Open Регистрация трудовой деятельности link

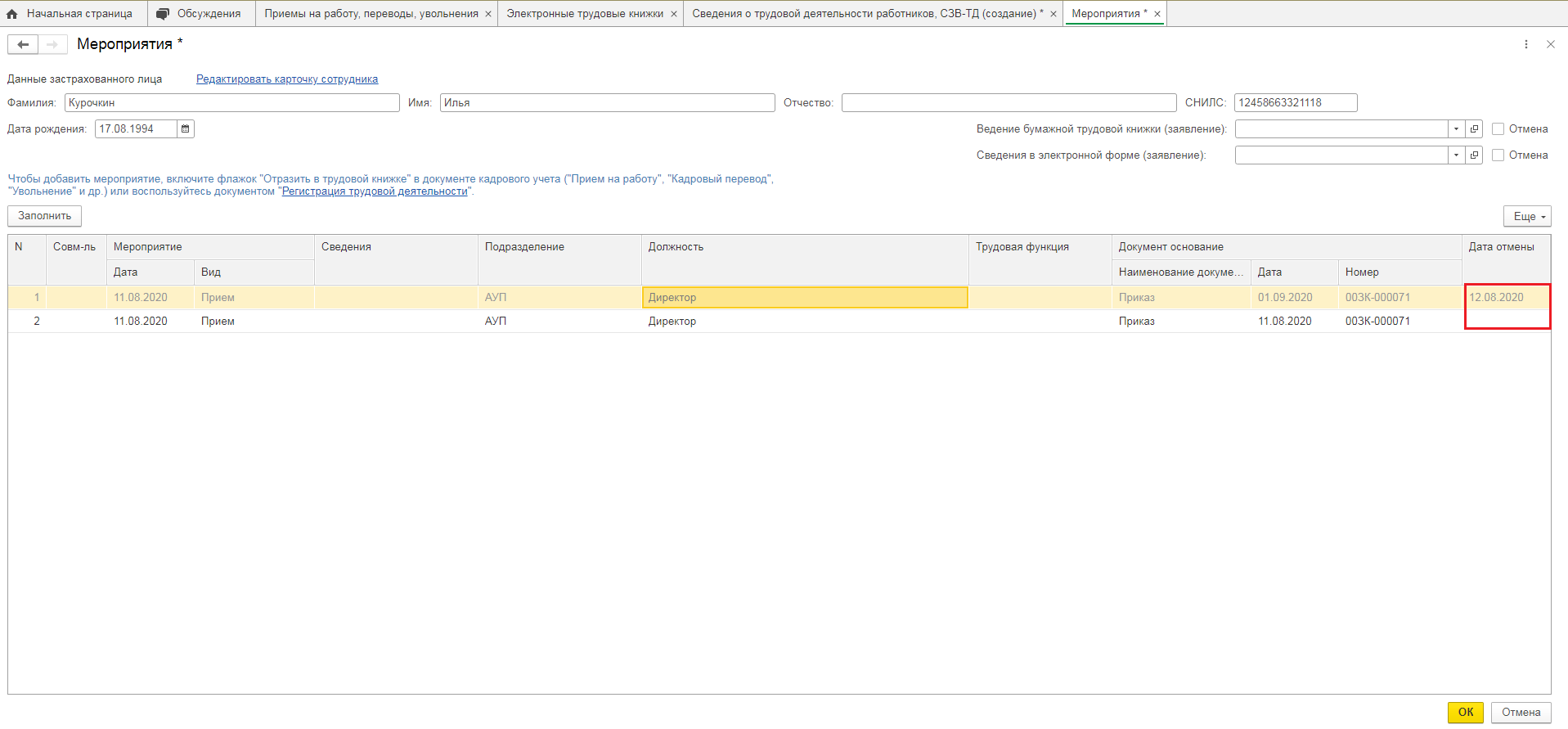pyautogui.click(x=375, y=191)
